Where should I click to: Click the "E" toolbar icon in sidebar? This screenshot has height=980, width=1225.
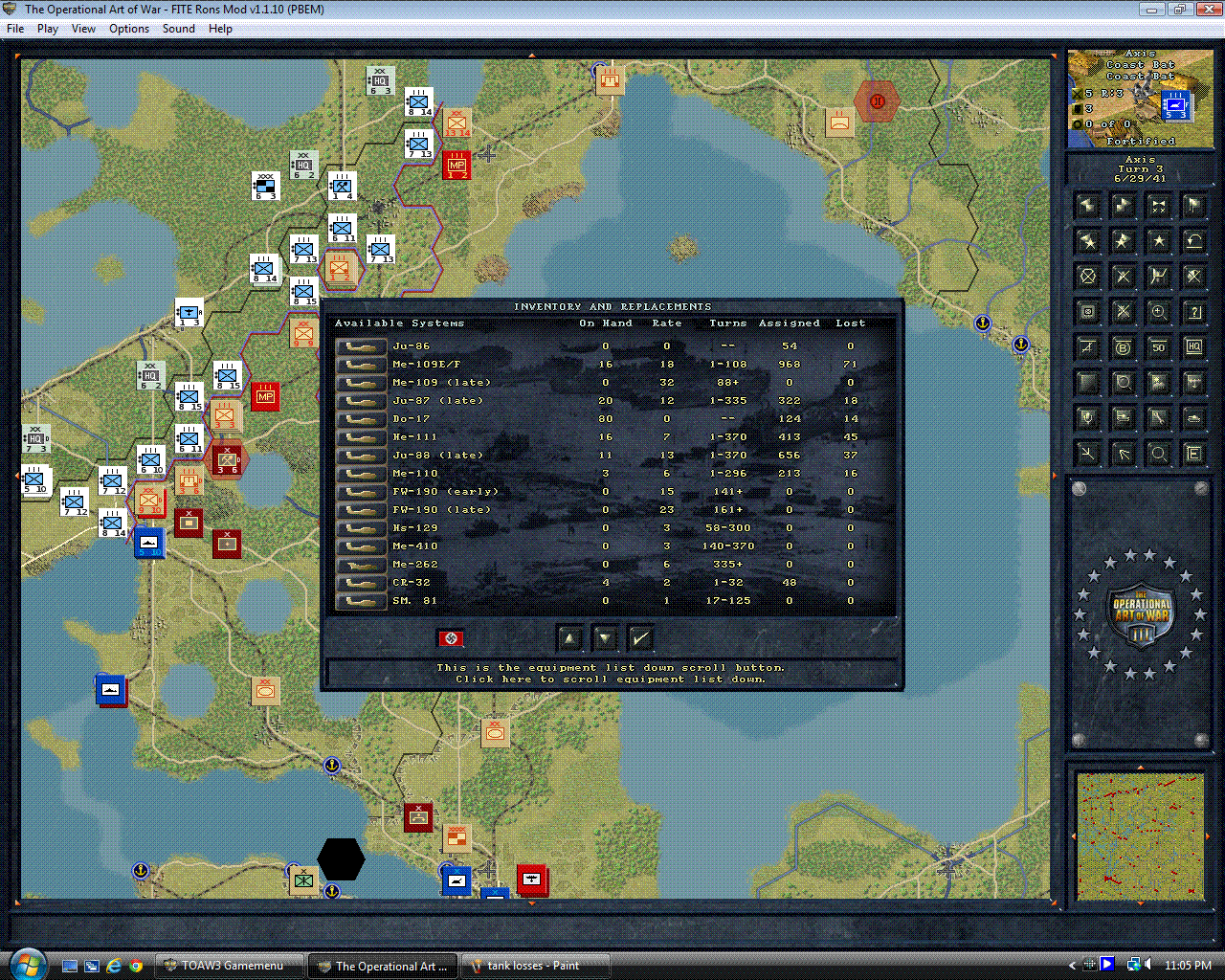point(1193,453)
